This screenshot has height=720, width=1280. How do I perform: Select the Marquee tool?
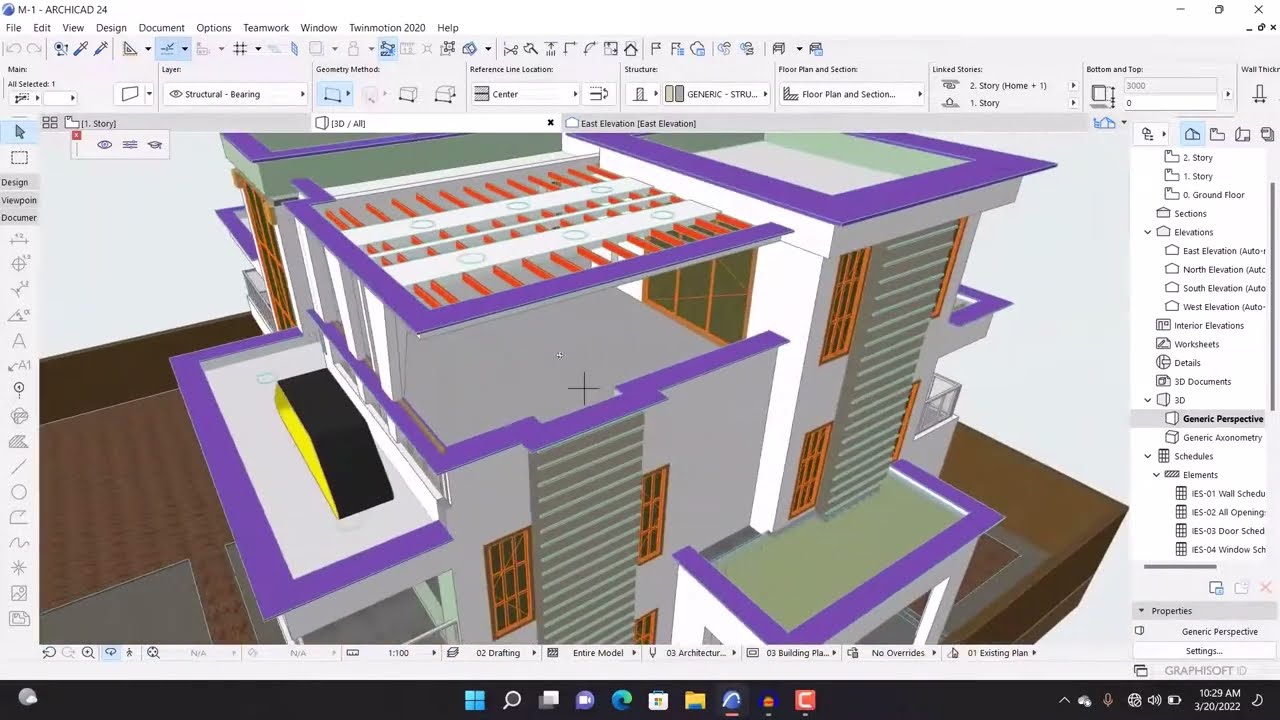pos(19,158)
